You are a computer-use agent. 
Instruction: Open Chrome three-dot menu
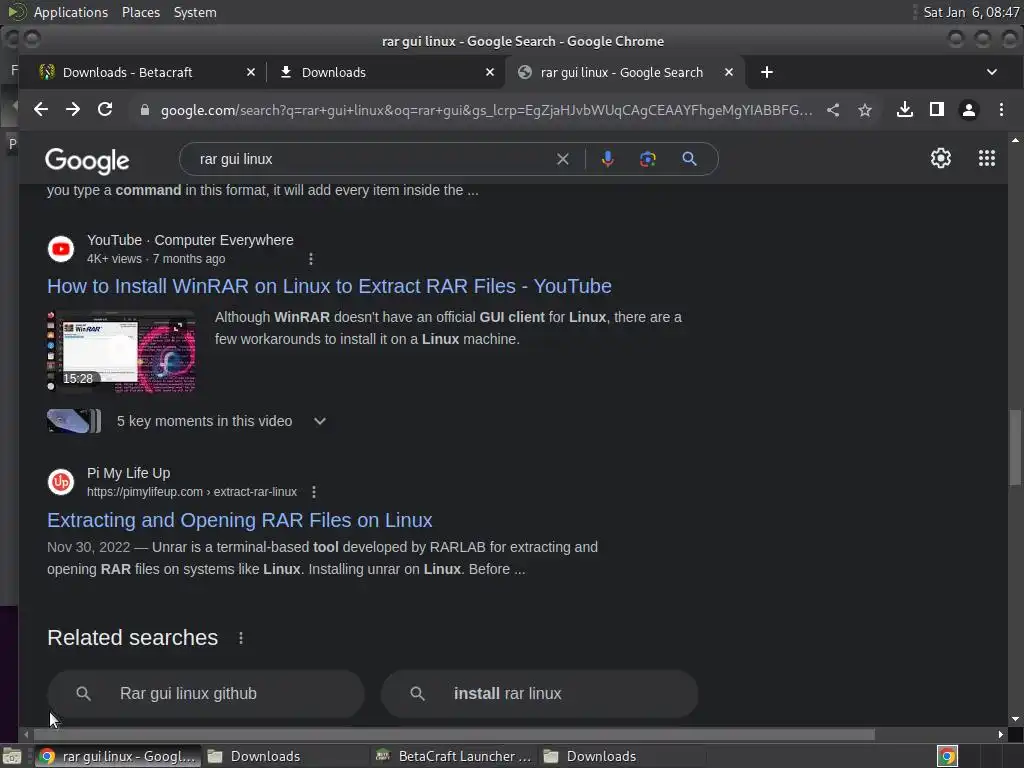coord(1001,110)
